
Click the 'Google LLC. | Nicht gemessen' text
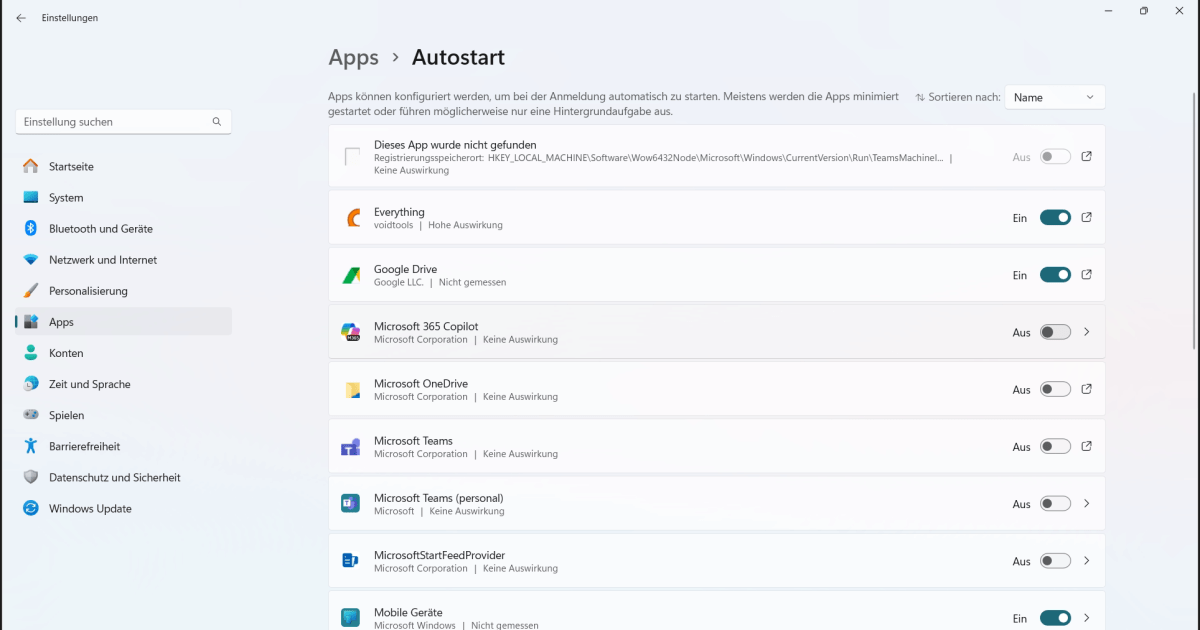pos(440,283)
